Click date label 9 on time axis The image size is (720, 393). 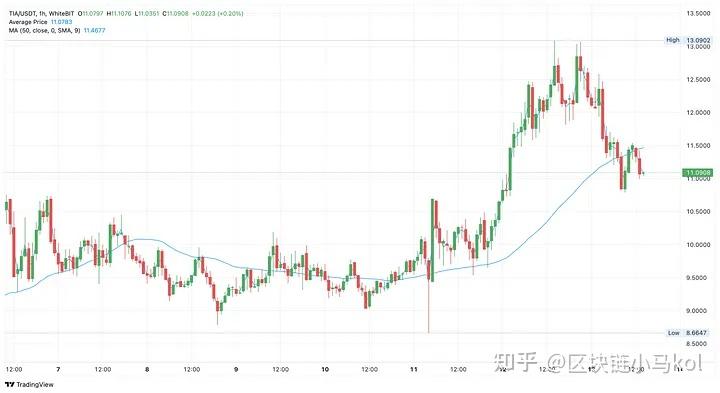click(x=236, y=369)
